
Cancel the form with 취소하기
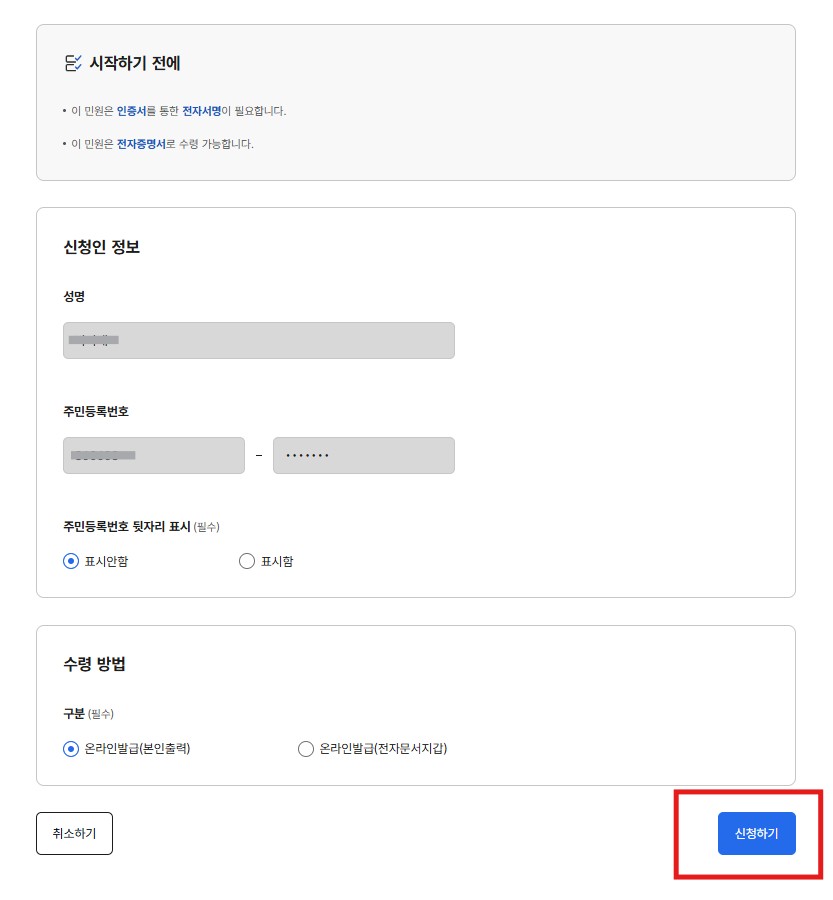point(74,833)
